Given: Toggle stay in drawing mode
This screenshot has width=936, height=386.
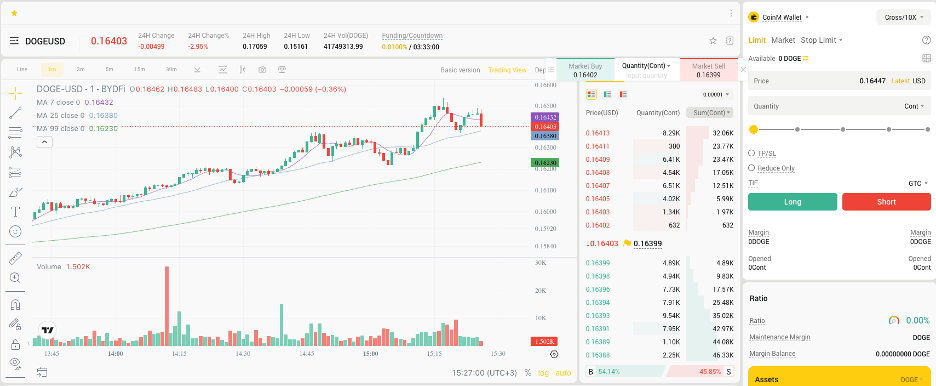Looking at the screenshot, I should point(16,325).
